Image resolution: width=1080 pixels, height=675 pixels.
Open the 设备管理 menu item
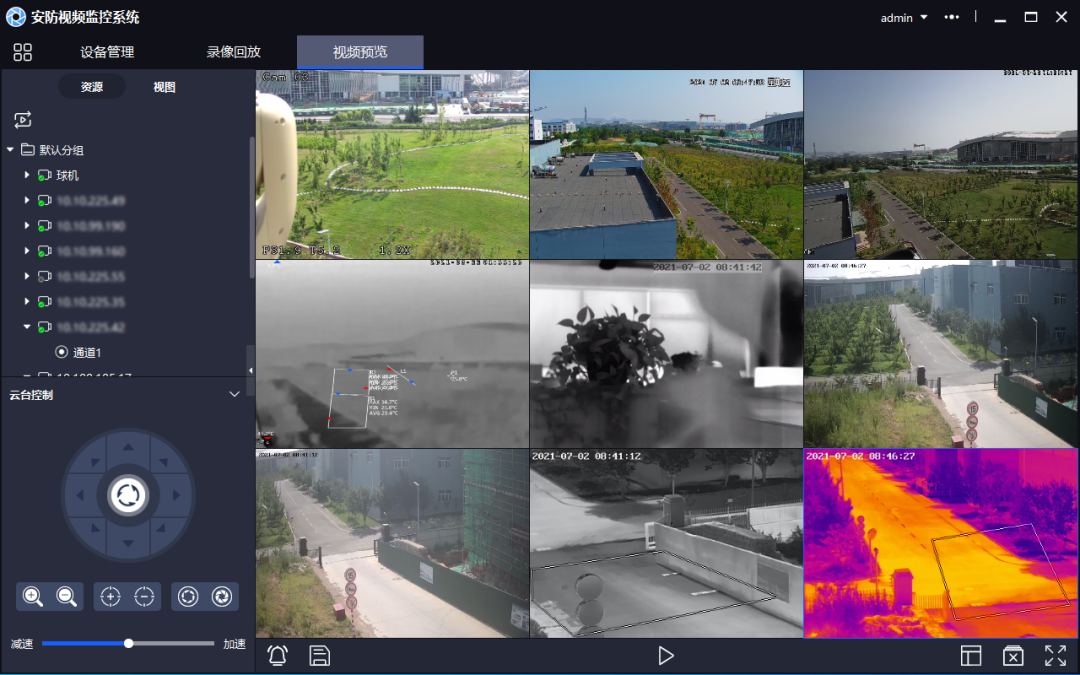106,52
